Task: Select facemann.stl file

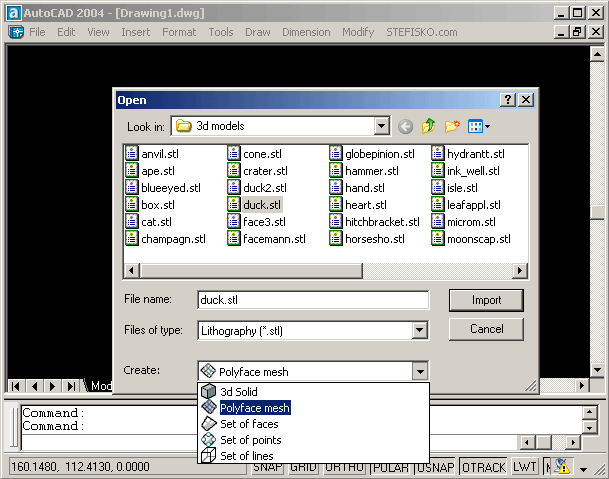Action: pos(266,239)
